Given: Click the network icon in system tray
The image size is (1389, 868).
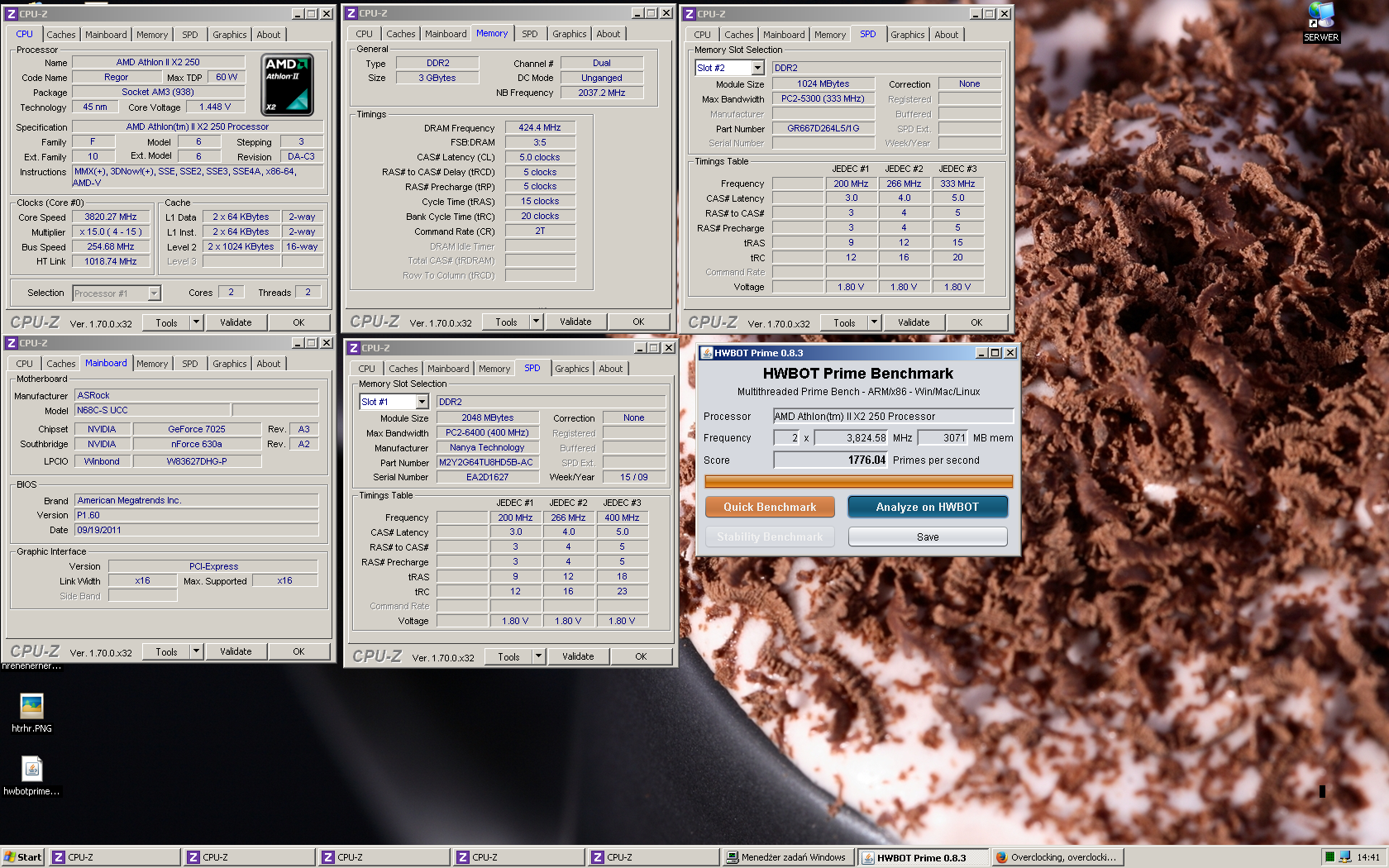Looking at the screenshot, I should pos(1345,857).
